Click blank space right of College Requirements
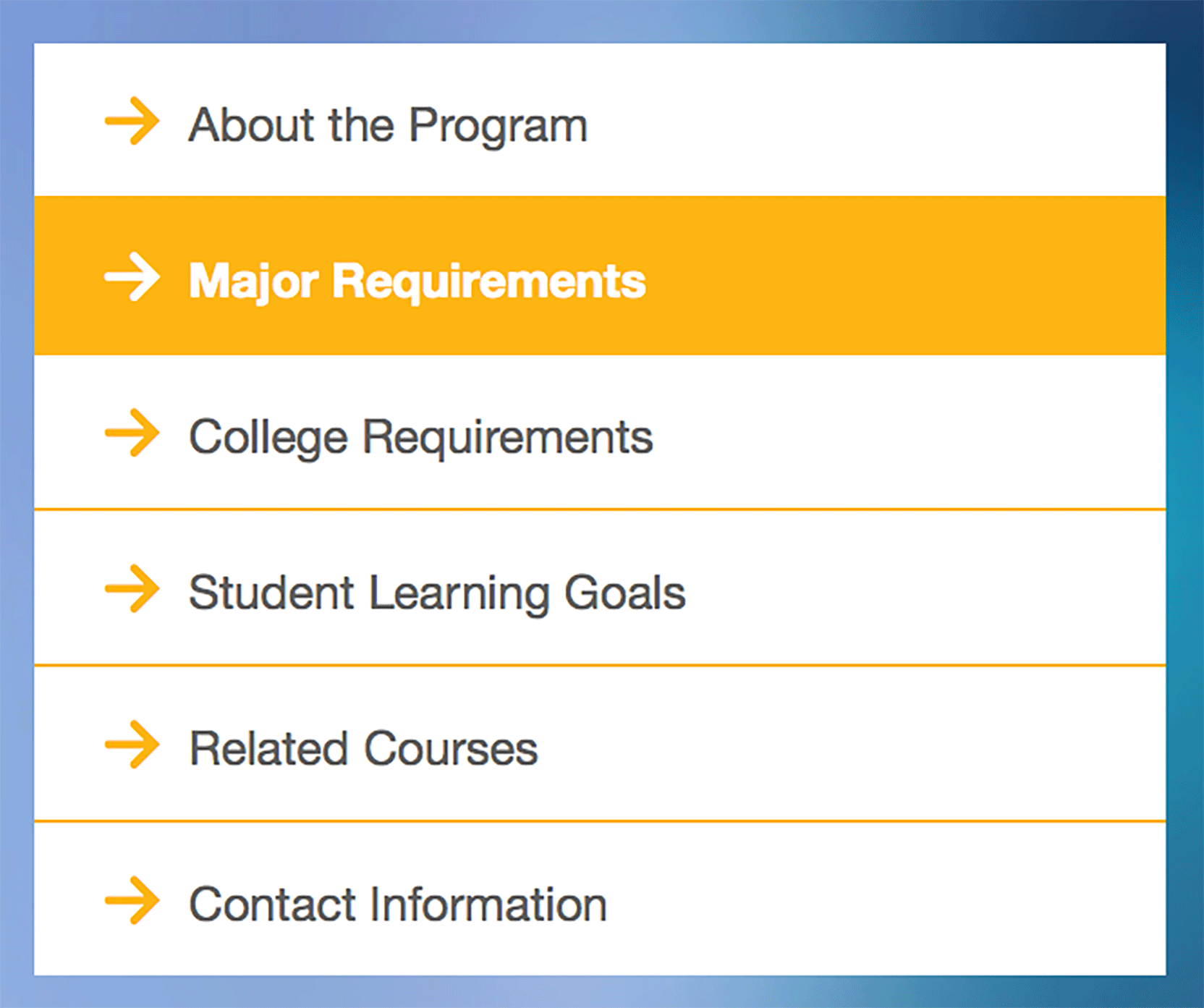Image resolution: width=1204 pixels, height=1008 pixels. (x=908, y=433)
